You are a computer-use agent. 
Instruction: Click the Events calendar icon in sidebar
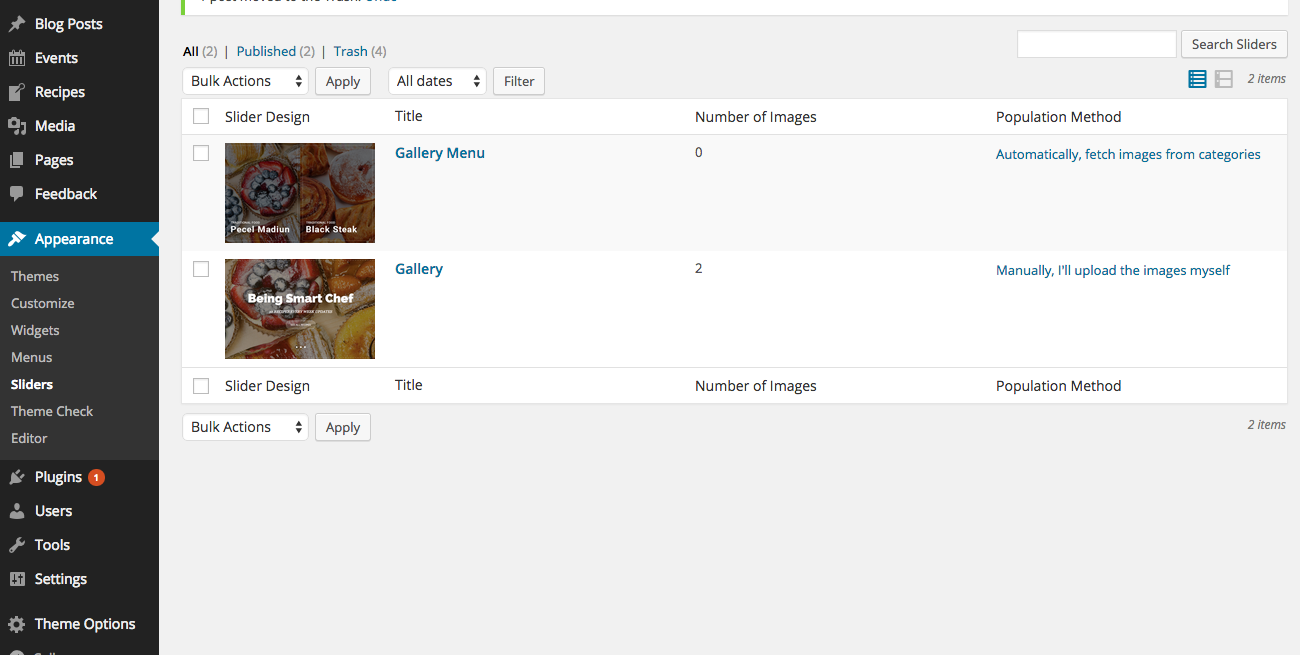17,58
